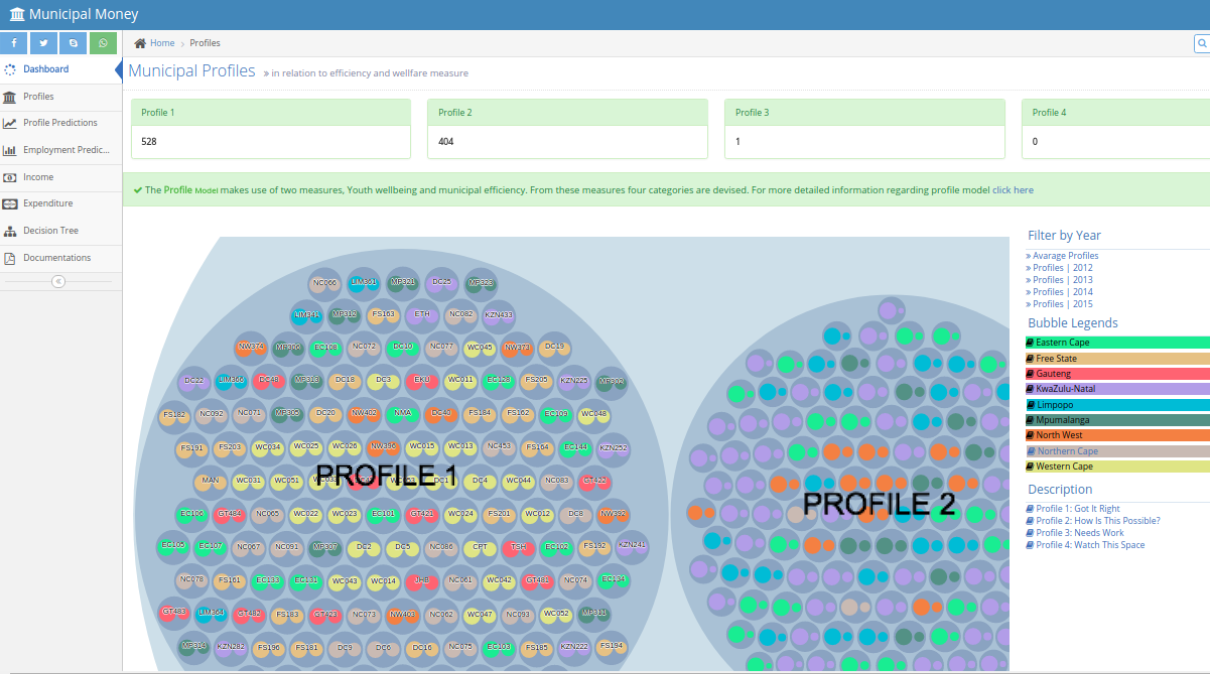Open Profile Predictions in sidebar
This screenshot has height=674, width=1210.
coord(61,123)
